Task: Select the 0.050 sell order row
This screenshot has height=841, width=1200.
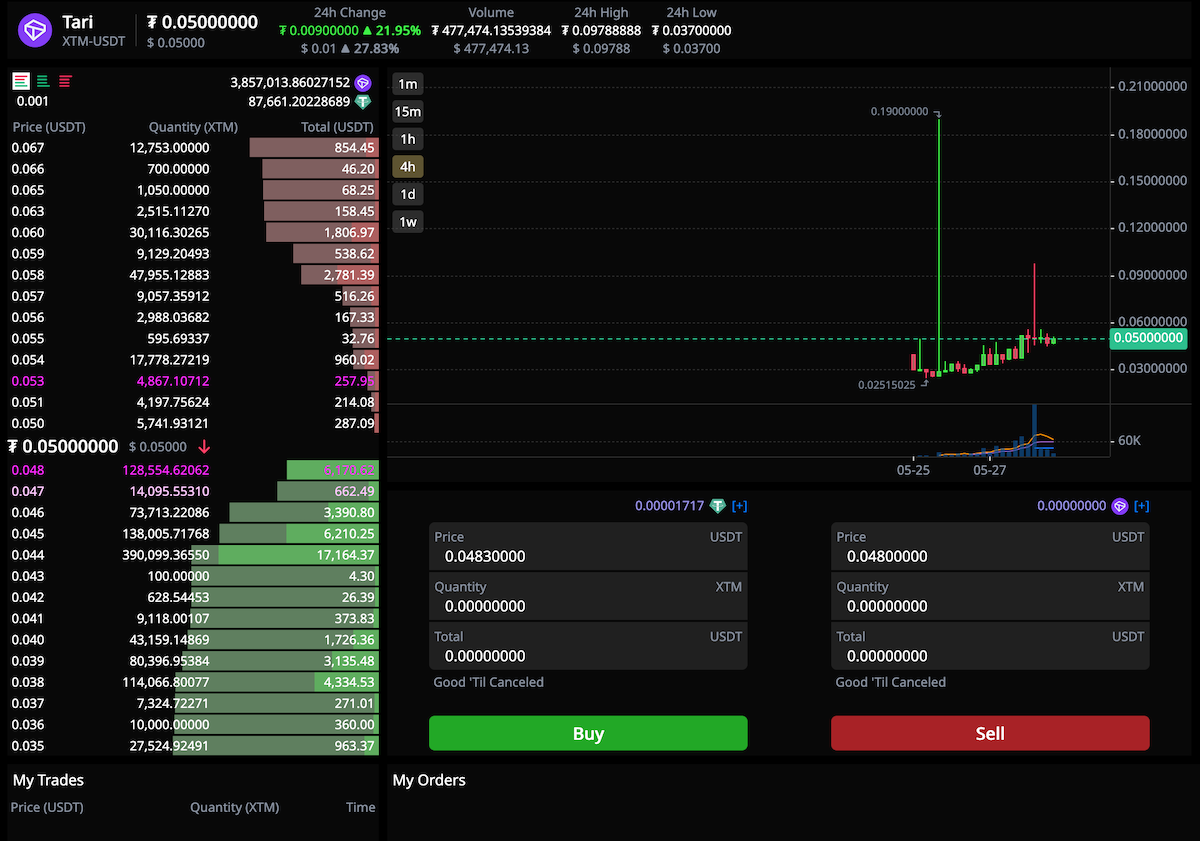Action: click(193, 423)
